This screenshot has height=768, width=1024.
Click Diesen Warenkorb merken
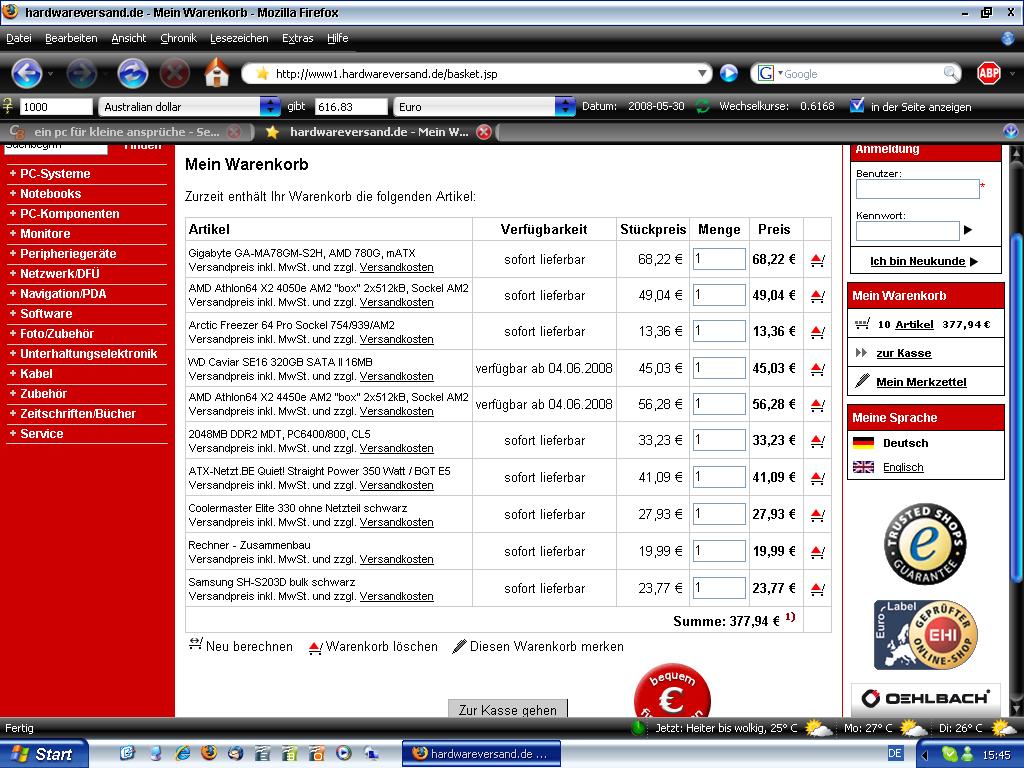[537, 647]
